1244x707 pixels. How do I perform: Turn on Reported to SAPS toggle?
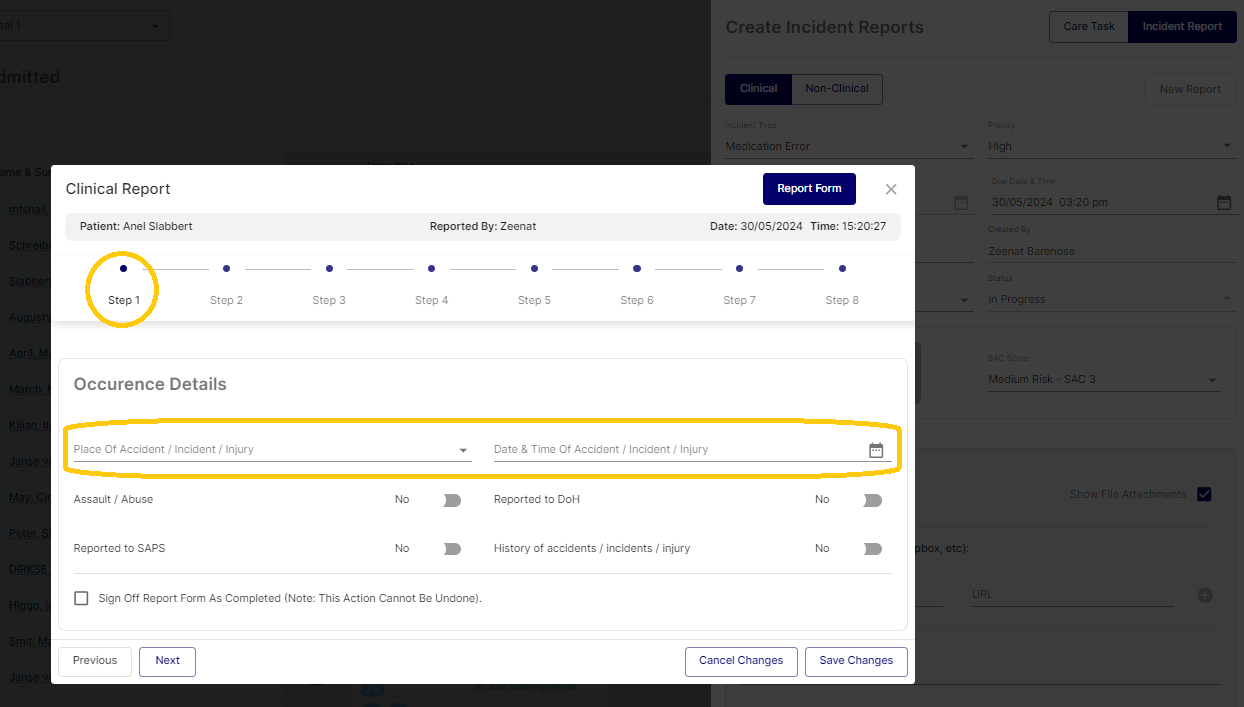tap(452, 549)
